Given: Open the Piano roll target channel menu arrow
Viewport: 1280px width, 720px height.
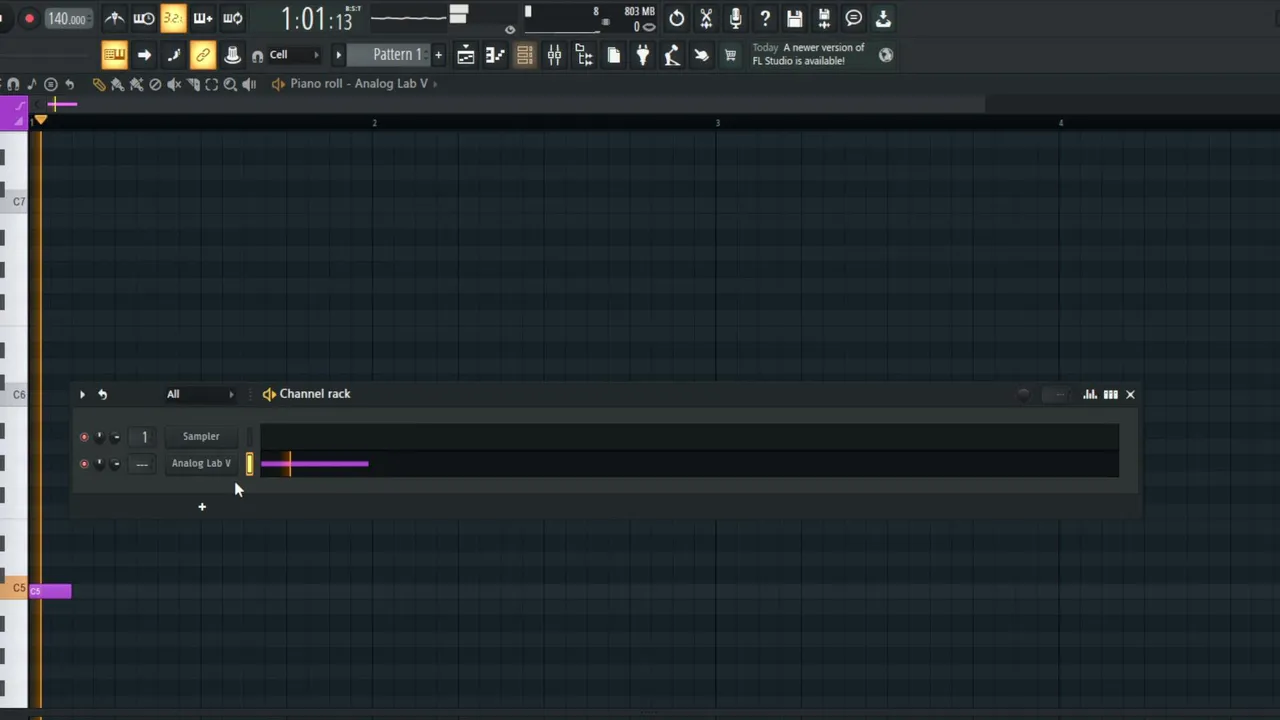Looking at the screenshot, I should click(435, 84).
